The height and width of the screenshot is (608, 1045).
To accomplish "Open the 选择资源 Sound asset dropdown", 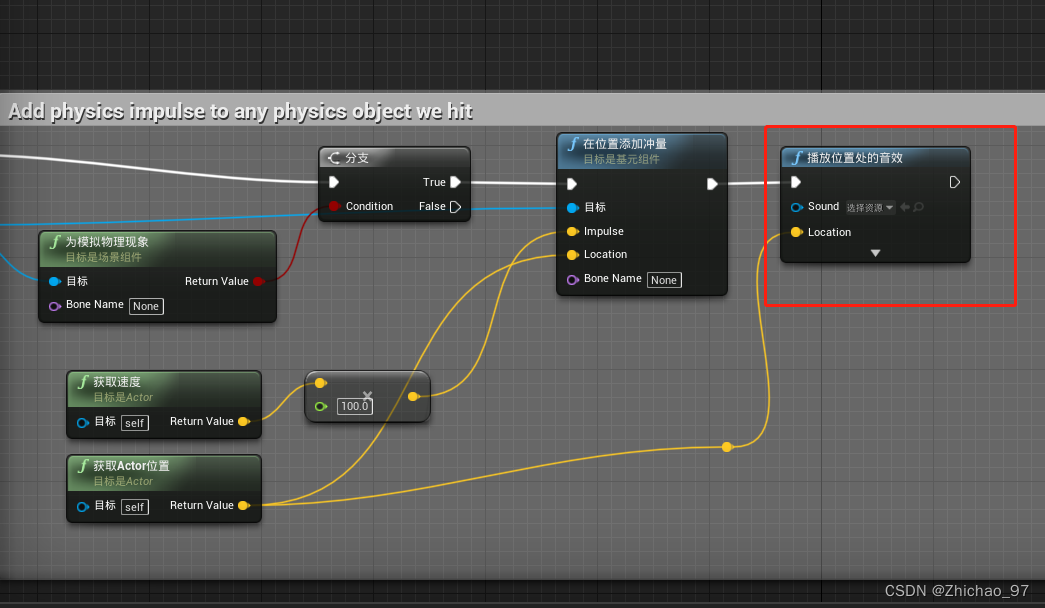I will click(x=868, y=207).
